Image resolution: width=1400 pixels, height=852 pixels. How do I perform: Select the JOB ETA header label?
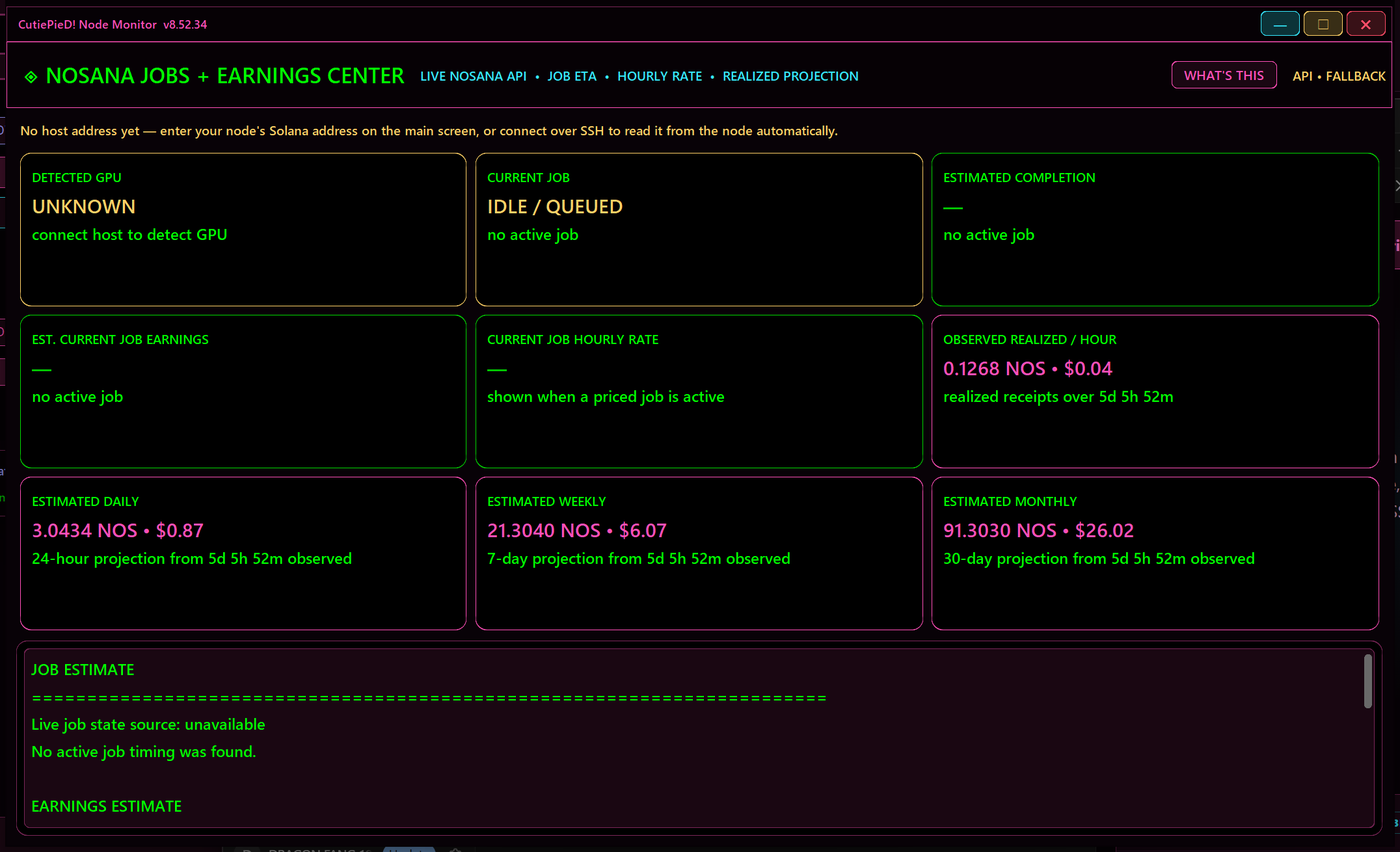click(572, 76)
